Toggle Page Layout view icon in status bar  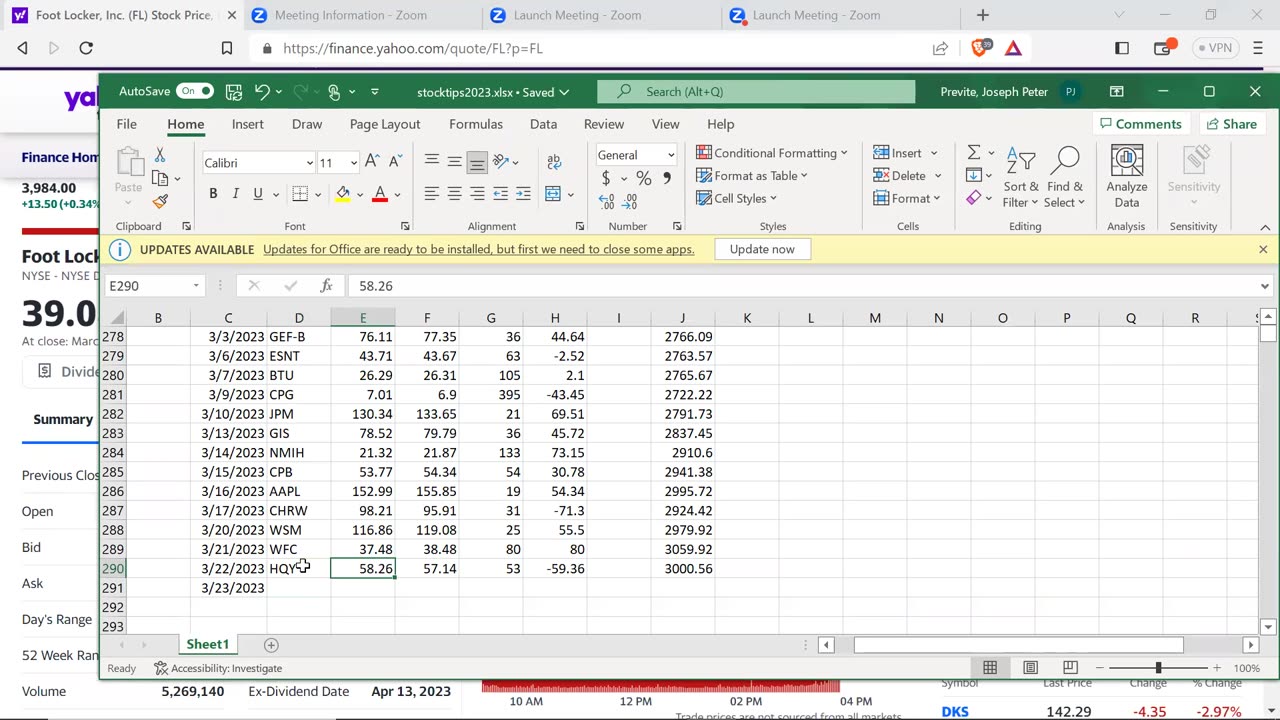1030,667
